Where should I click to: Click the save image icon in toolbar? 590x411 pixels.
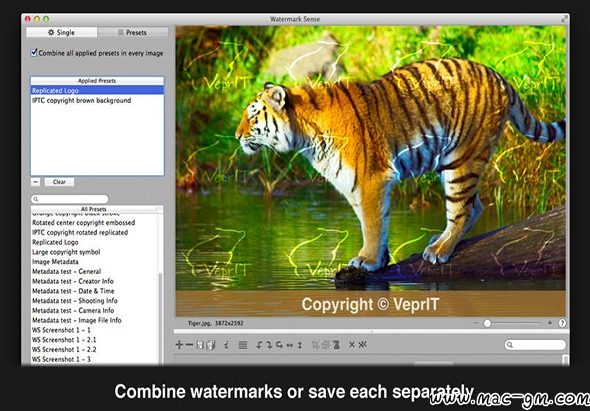200,345
